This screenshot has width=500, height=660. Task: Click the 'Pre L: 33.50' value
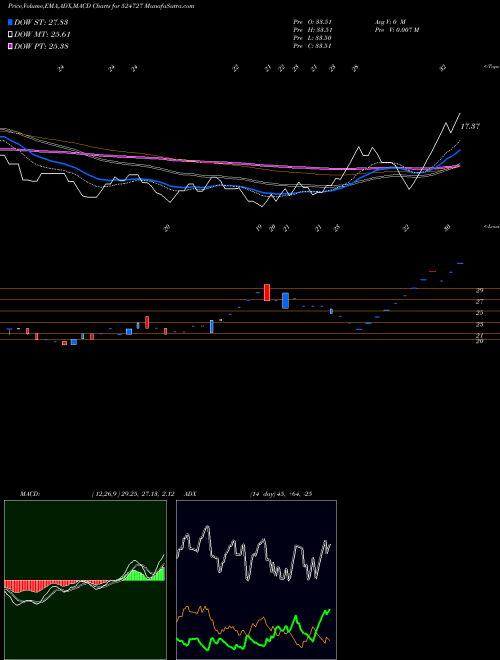312,38
